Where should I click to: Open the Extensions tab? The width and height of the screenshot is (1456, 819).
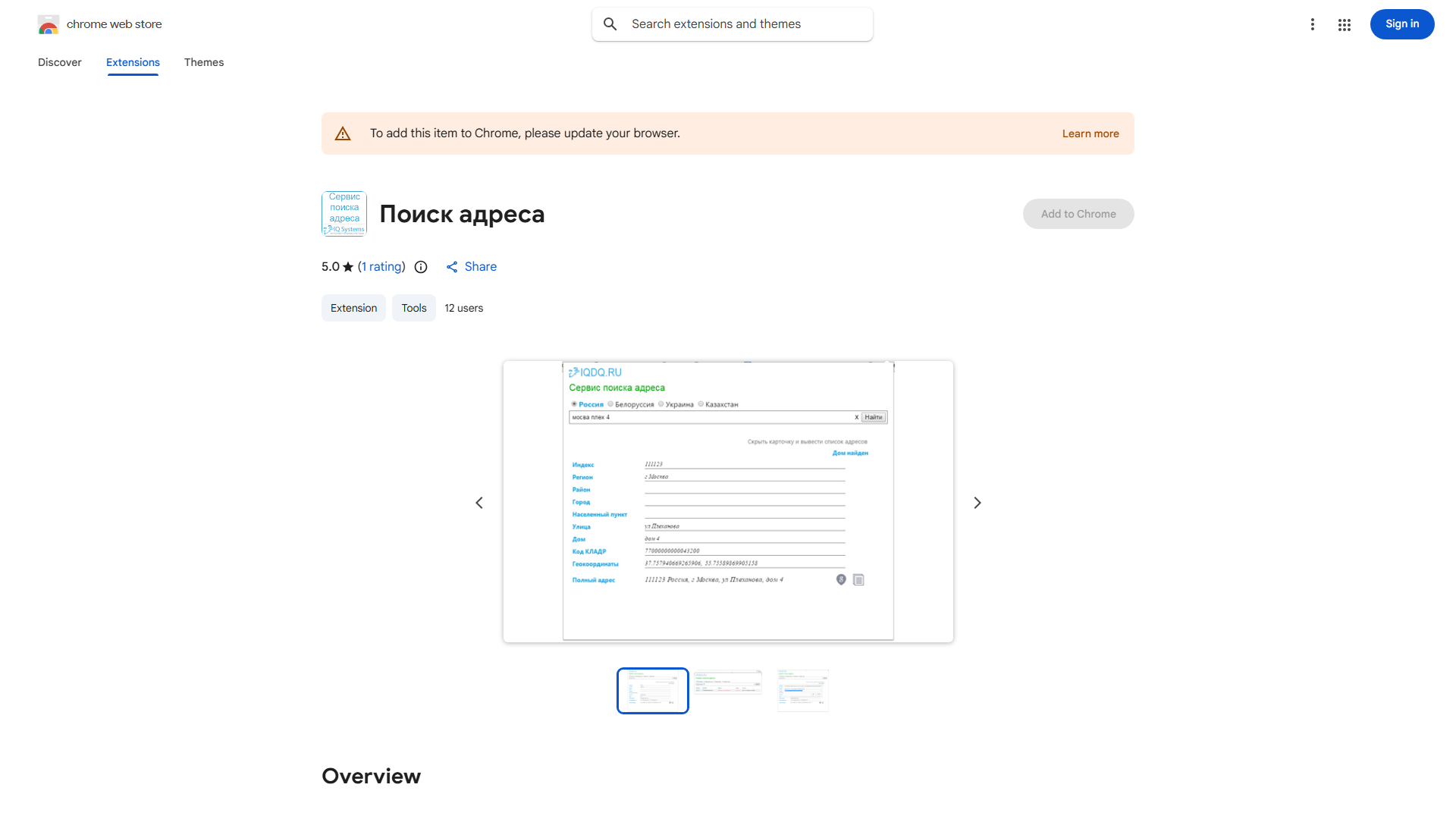click(x=132, y=62)
